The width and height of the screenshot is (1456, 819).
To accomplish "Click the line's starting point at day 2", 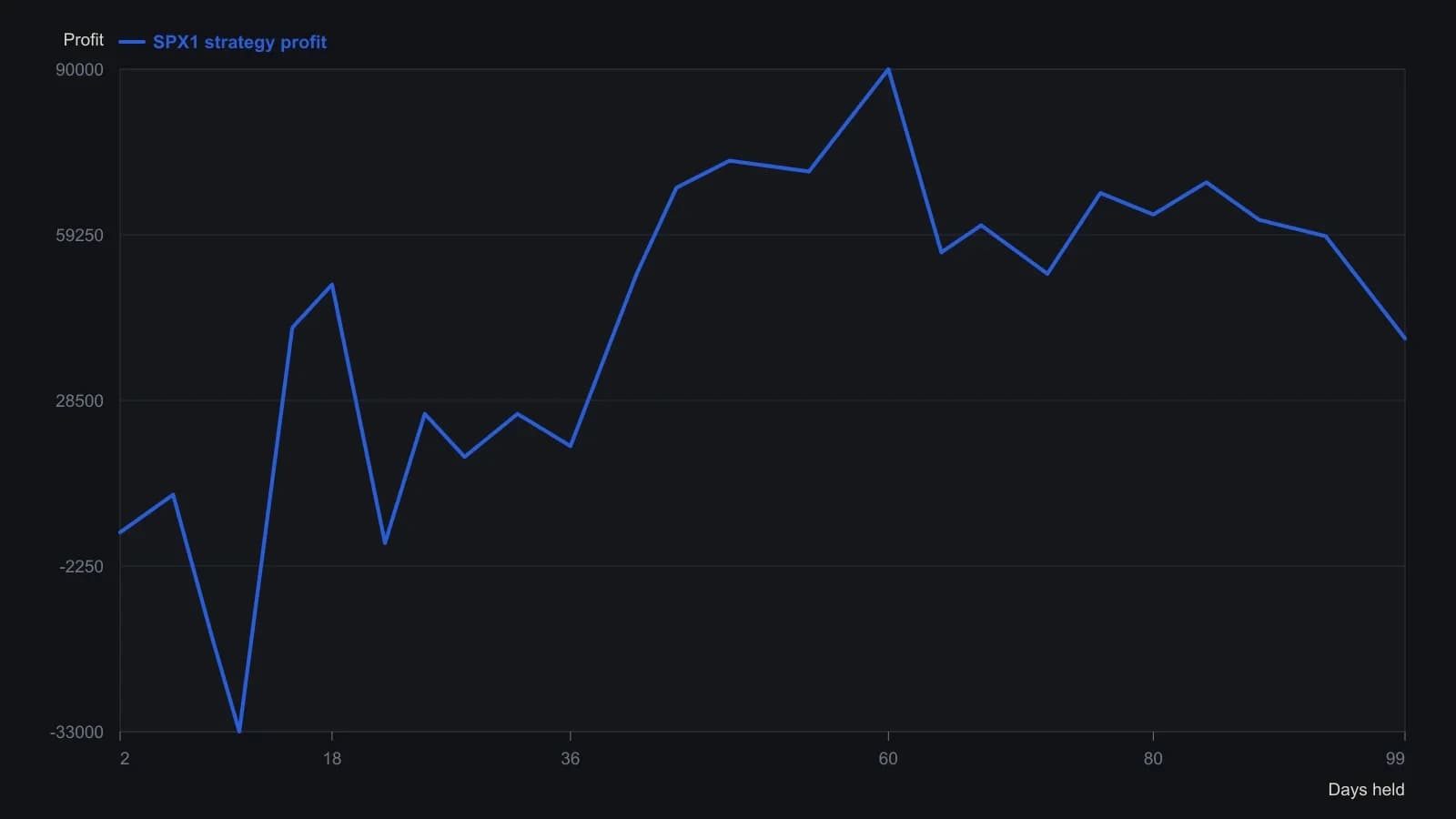I will pyautogui.click(x=120, y=532).
